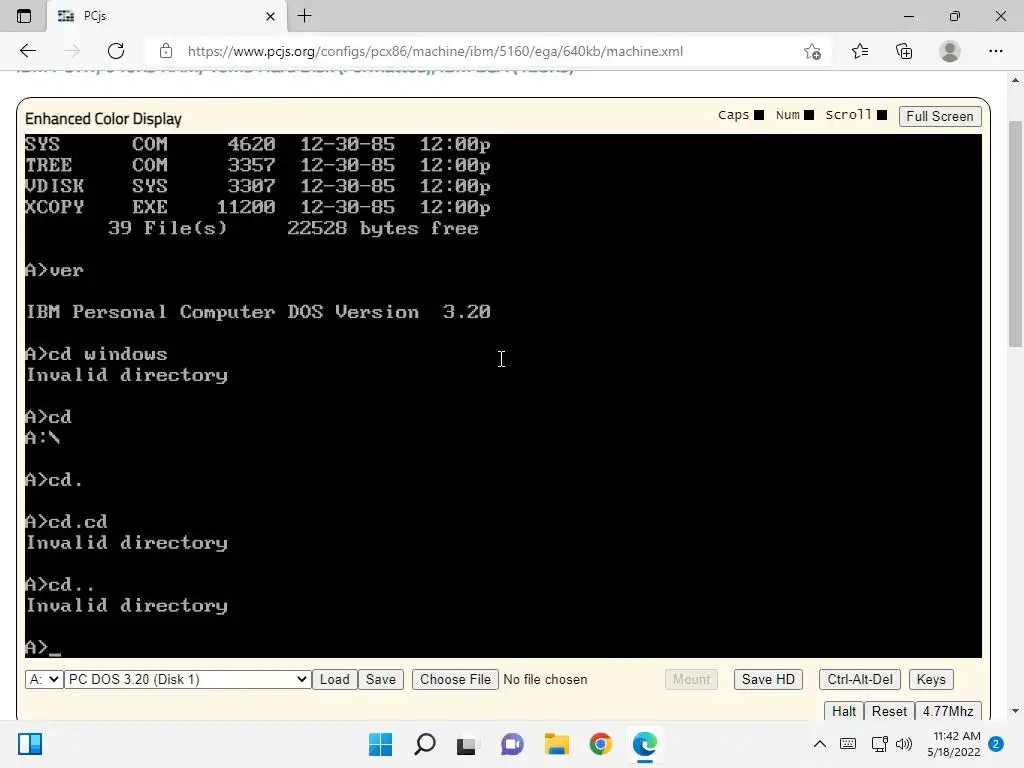Viewport: 1024px width, 768px height.
Task: Click the Save HD button
Action: [x=768, y=679]
